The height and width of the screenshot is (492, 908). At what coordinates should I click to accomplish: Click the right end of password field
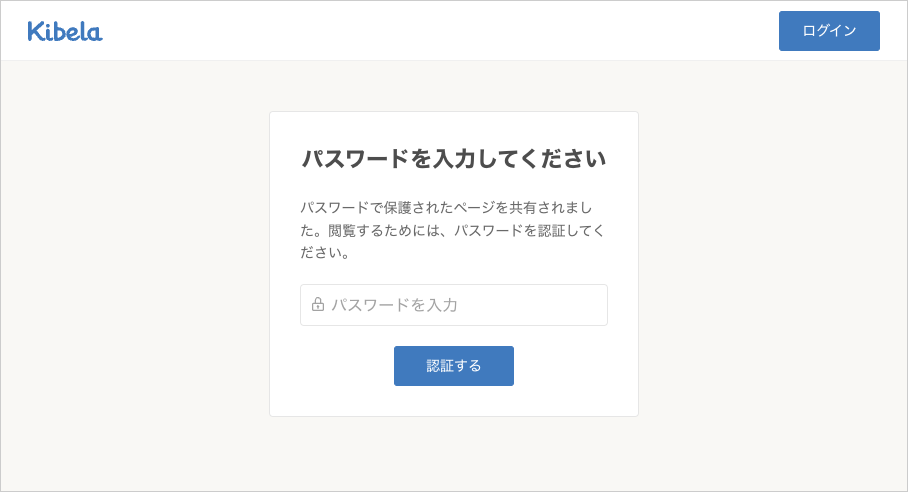[x=590, y=305]
